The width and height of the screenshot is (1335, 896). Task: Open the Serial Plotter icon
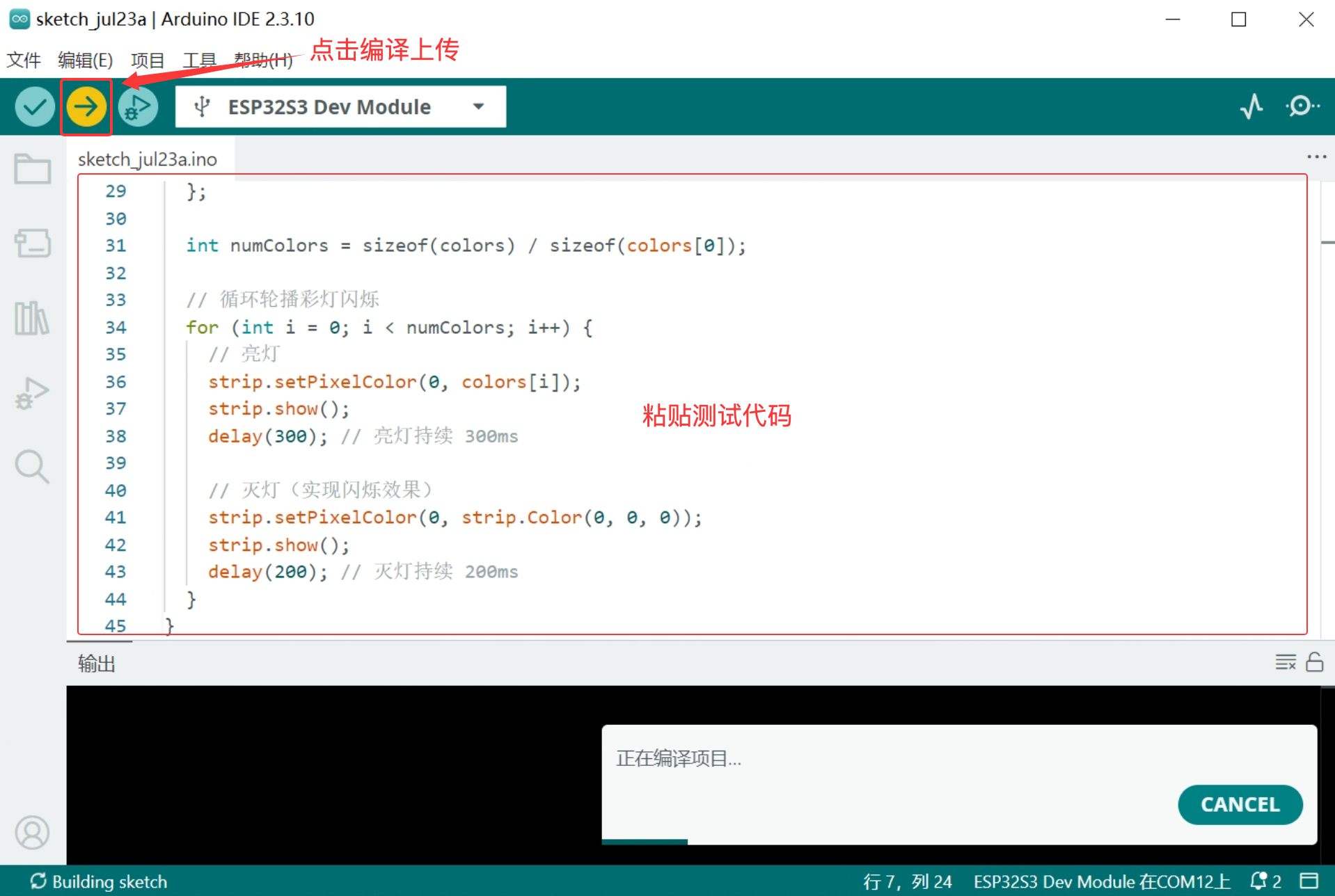click(x=1251, y=107)
